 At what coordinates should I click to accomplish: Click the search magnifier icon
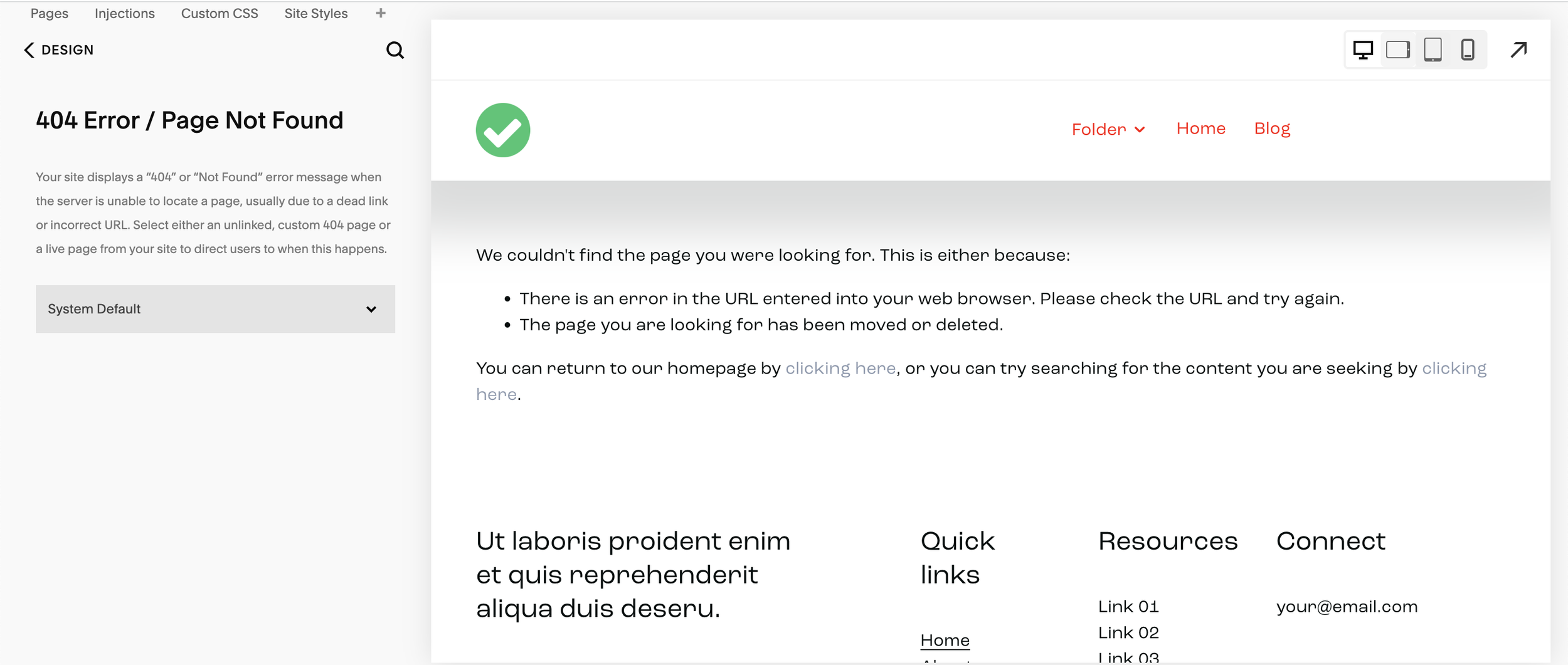click(x=395, y=50)
